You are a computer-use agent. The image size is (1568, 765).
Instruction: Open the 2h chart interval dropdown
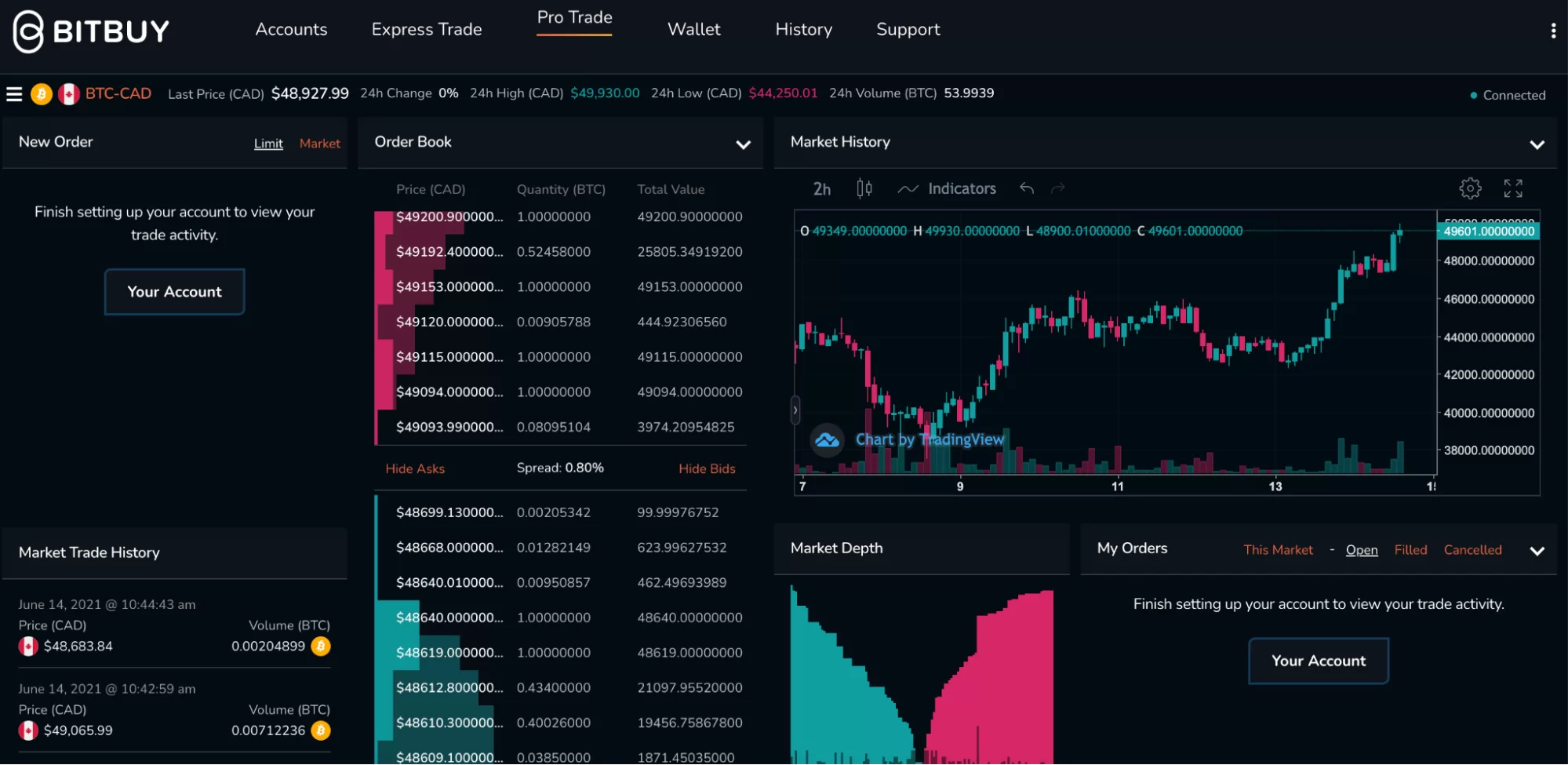pos(821,189)
